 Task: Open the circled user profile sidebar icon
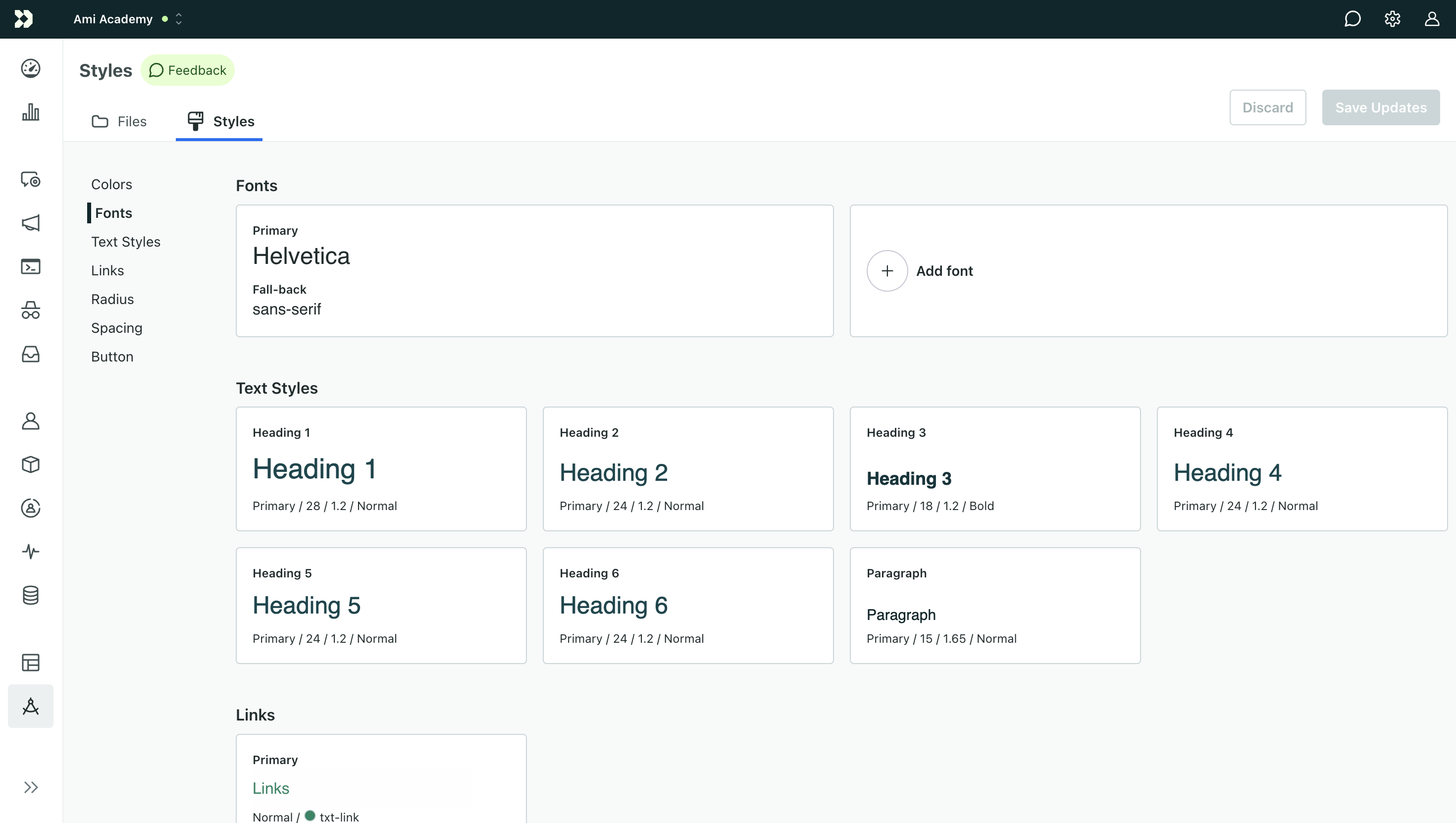coord(31,508)
